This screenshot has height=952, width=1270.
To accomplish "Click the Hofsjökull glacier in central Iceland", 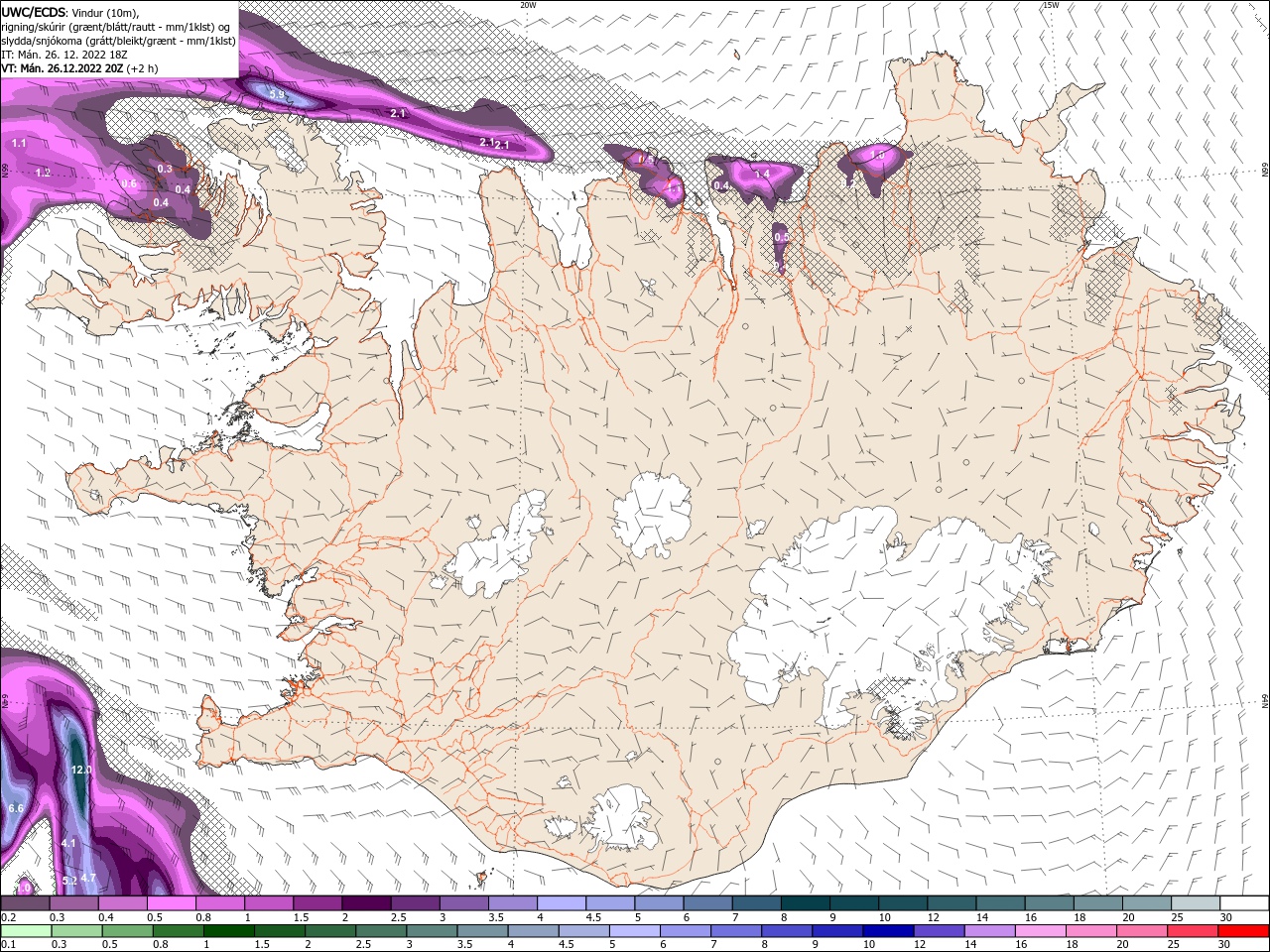I will coord(652,514).
